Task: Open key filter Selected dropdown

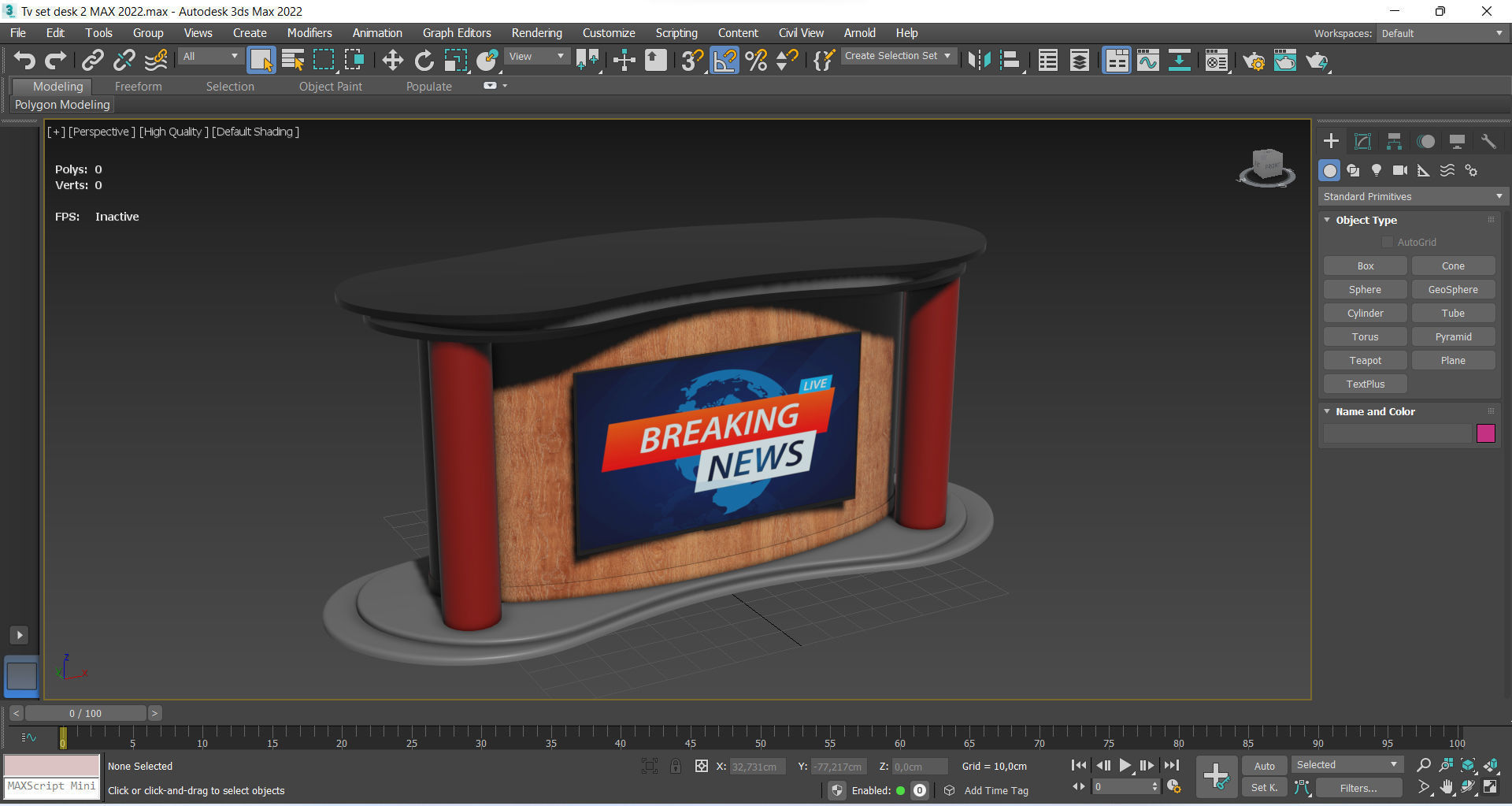Action: tap(1347, 765)
